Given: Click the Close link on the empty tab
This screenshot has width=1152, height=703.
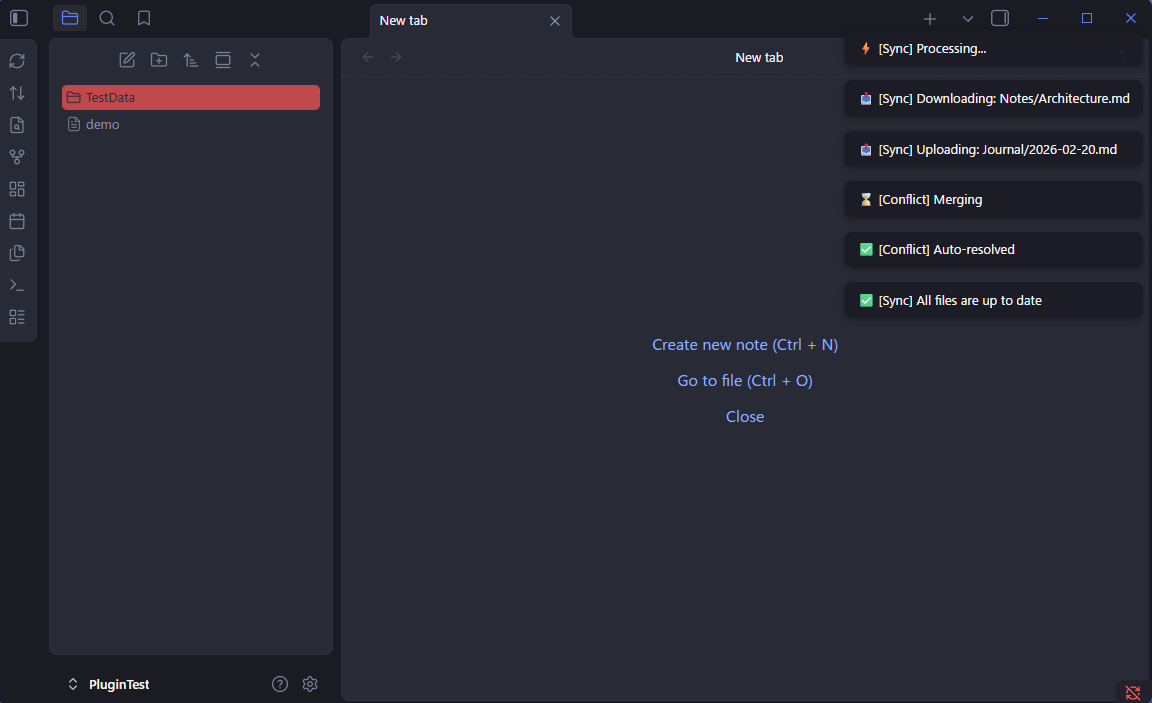Looking at the screenshot, I should 744,416.
